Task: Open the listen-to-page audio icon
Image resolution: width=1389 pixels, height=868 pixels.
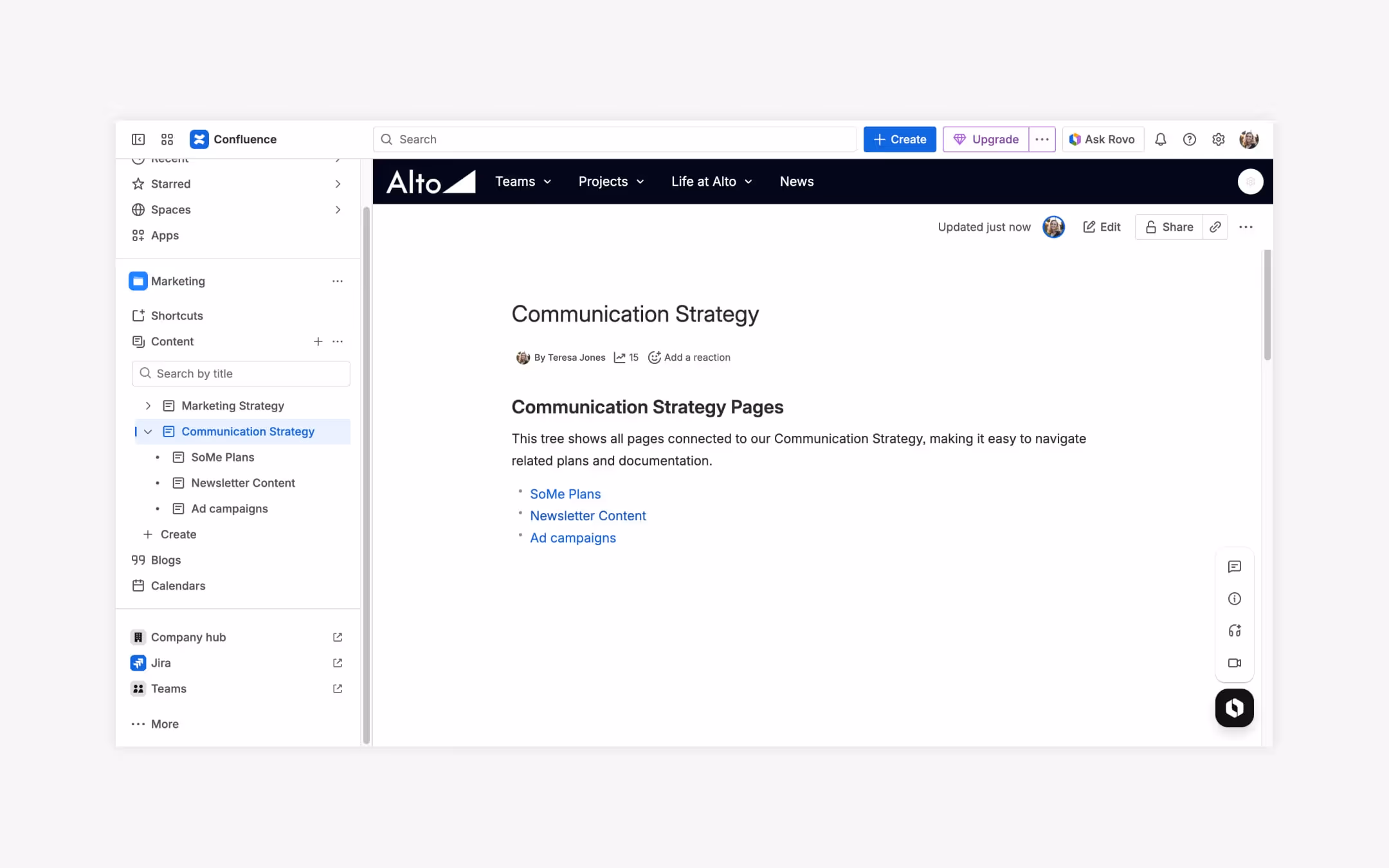Action: 1235,631
